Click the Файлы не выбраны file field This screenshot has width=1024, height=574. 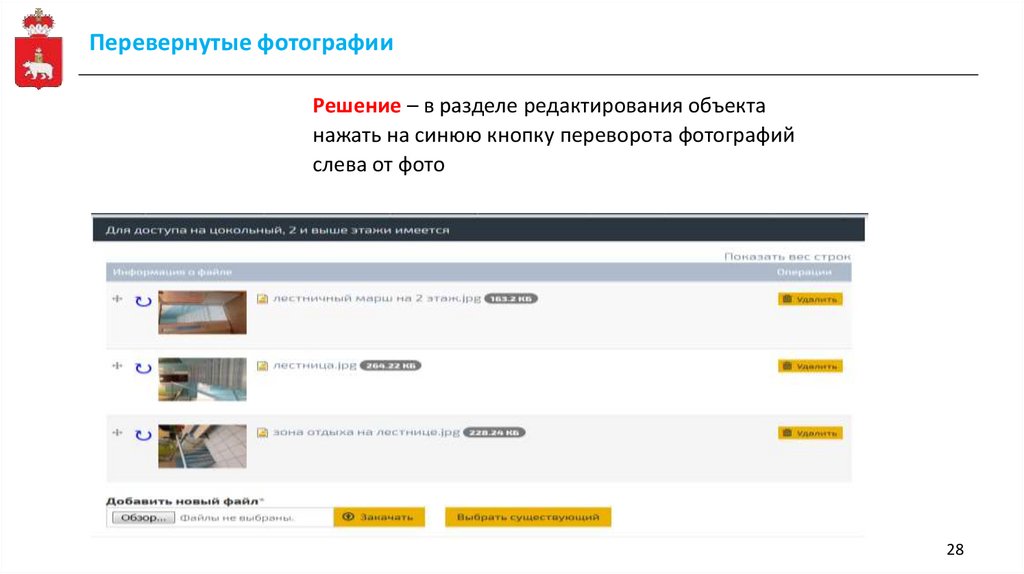click(x=237, y=517)
